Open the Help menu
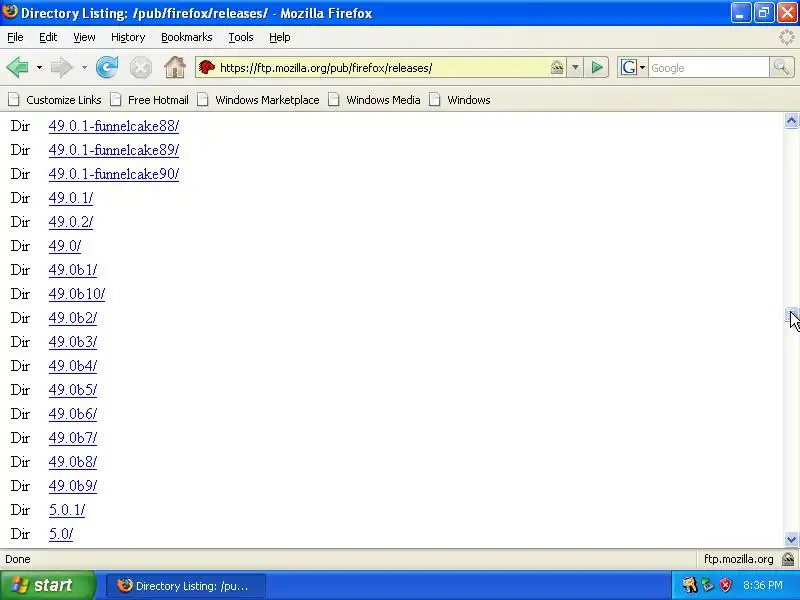 [280, 37]
